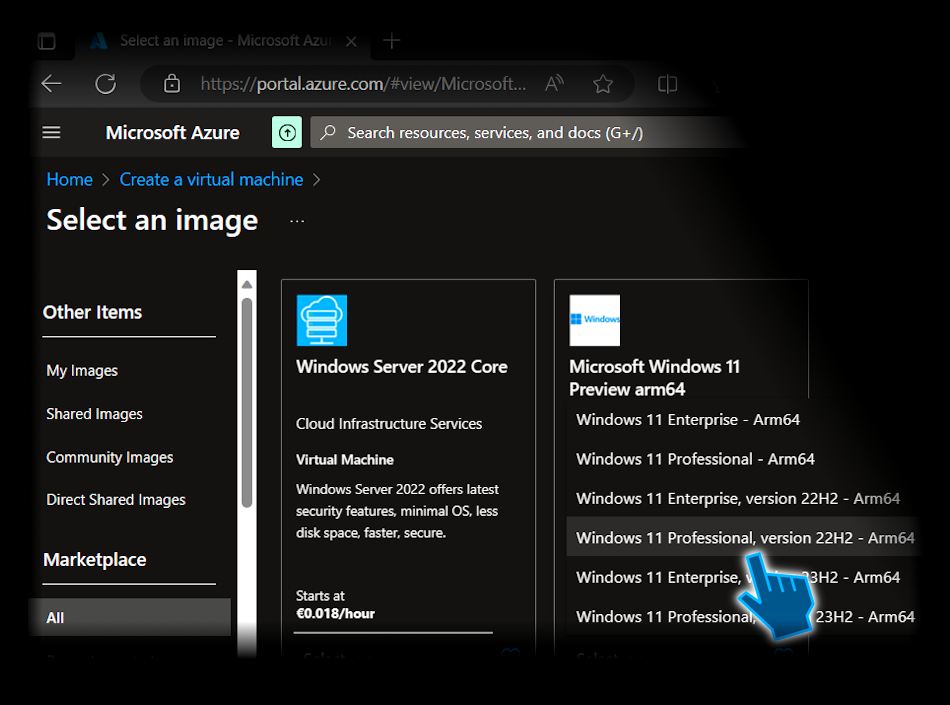Click the €0.018/hour price text
This screenshot has width=950, height=705.
pyautogui.click(x=335, y=614)
